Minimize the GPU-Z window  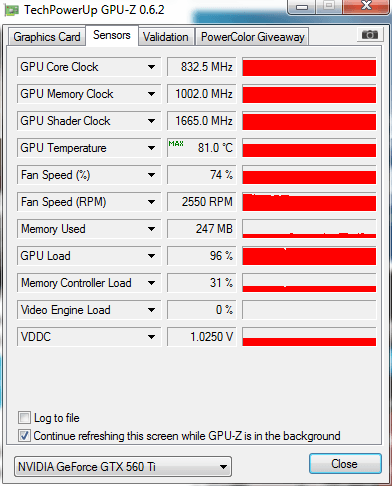point(302,7)
